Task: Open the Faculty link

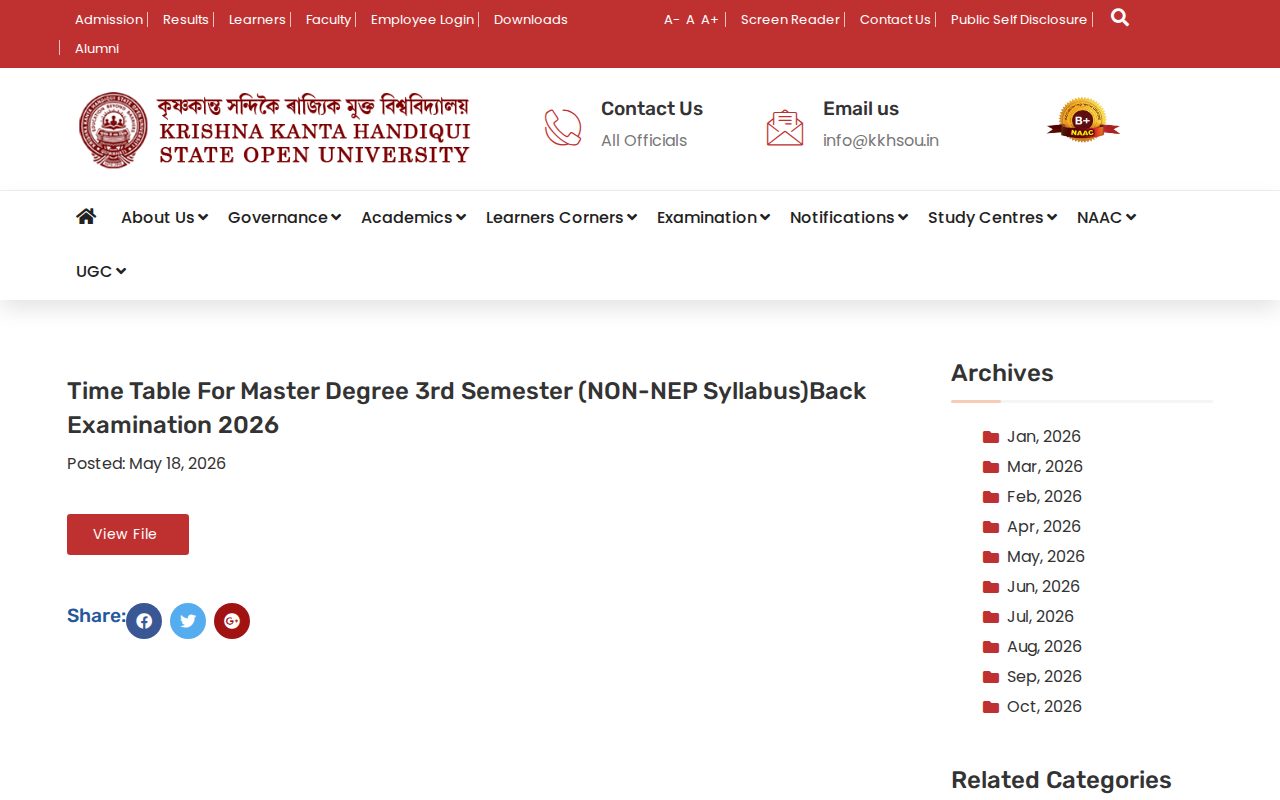Action: click(x=328, y=19)
